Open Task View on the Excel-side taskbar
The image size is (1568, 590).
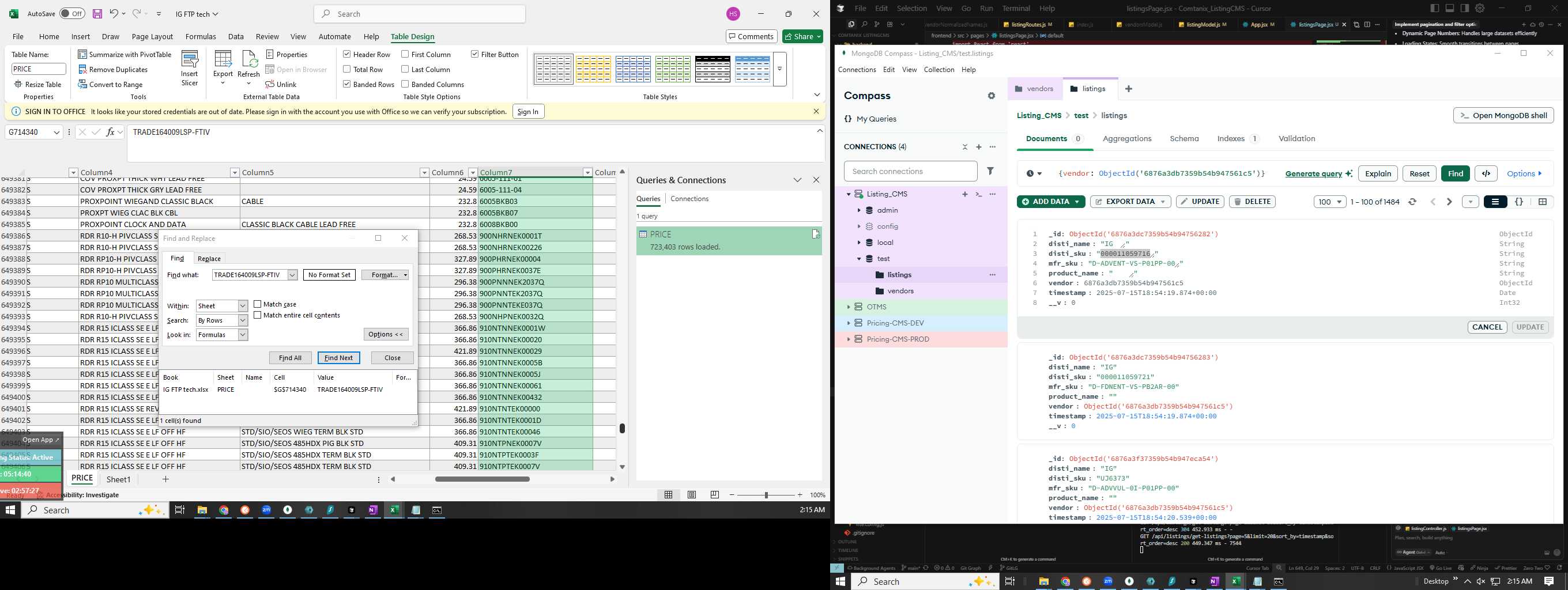(179, 510)
